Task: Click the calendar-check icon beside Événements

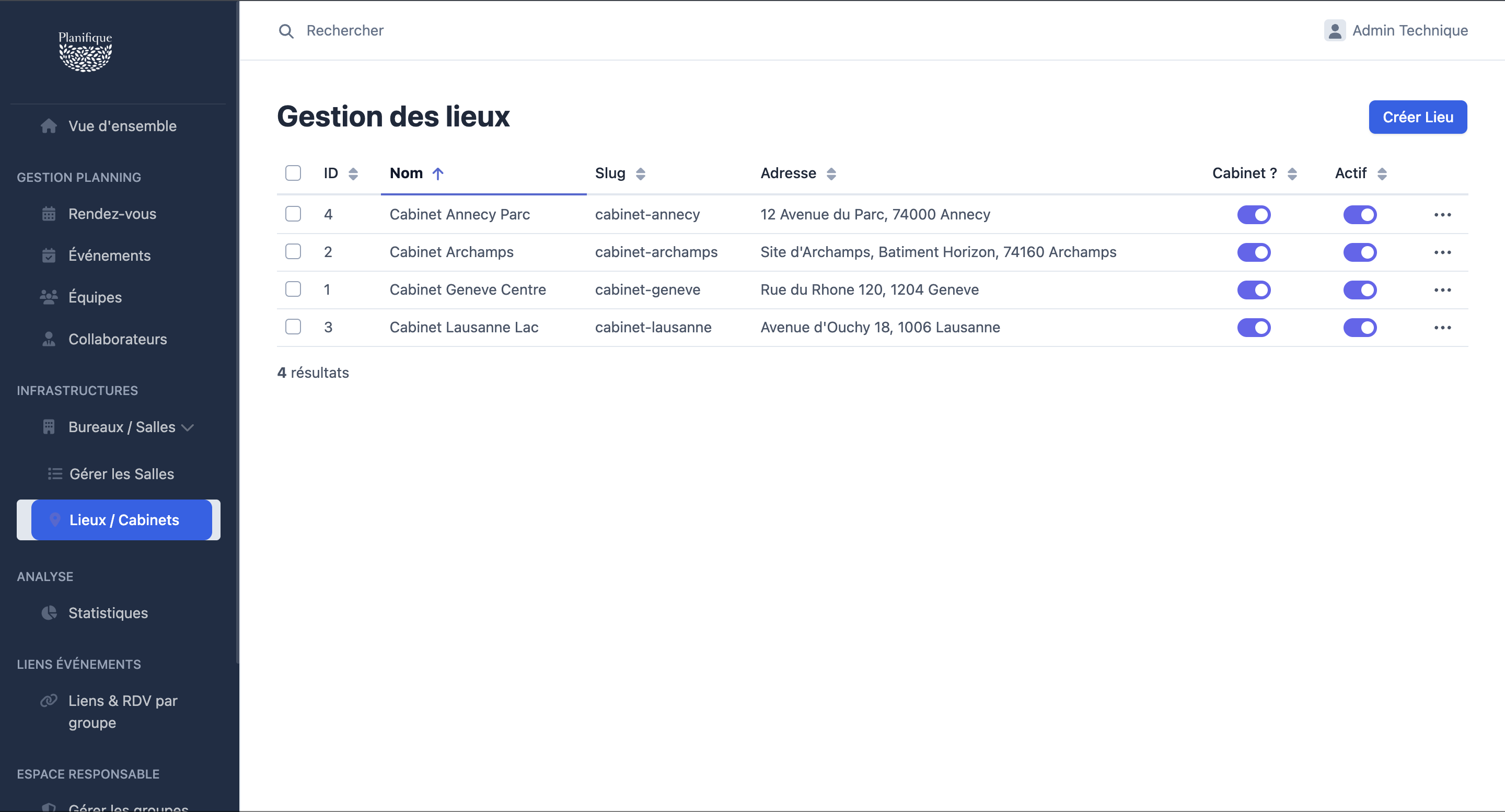Action: [49, 256]
